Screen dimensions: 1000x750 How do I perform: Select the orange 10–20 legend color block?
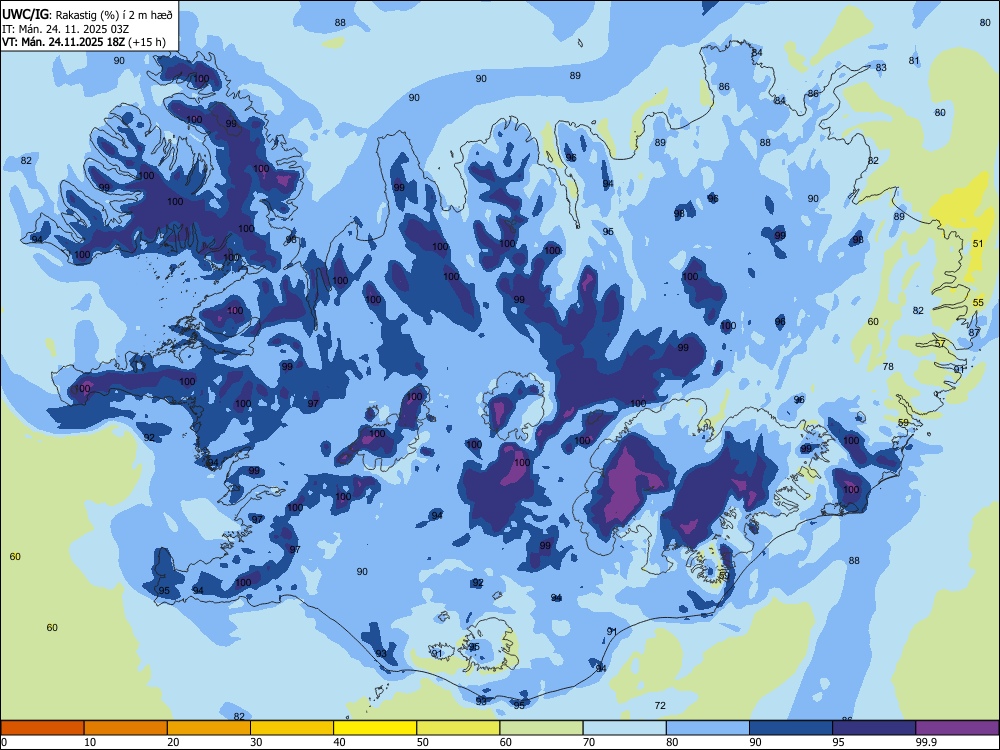click(126, 728)
